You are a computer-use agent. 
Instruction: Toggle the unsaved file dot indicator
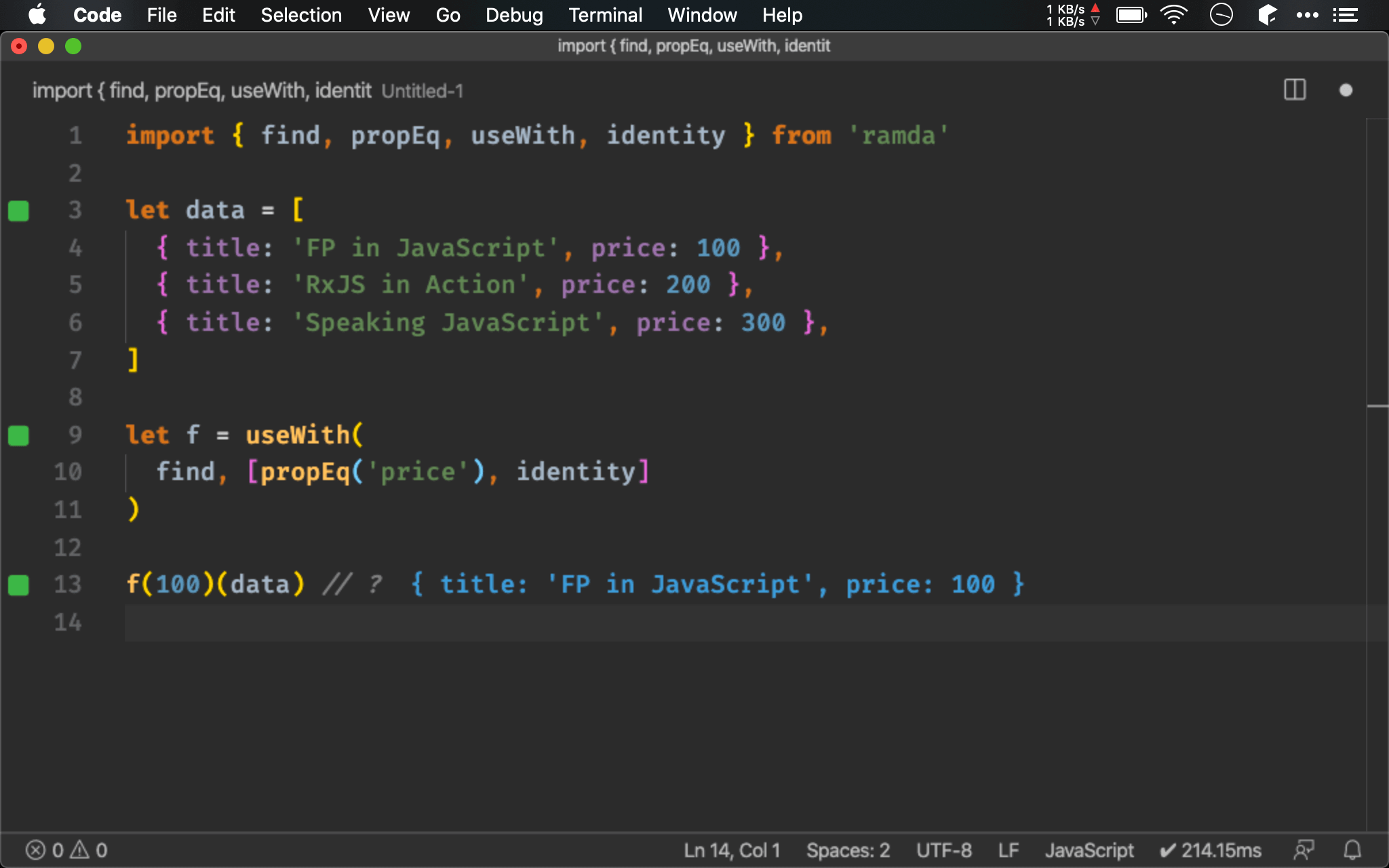click(1346, 89)
